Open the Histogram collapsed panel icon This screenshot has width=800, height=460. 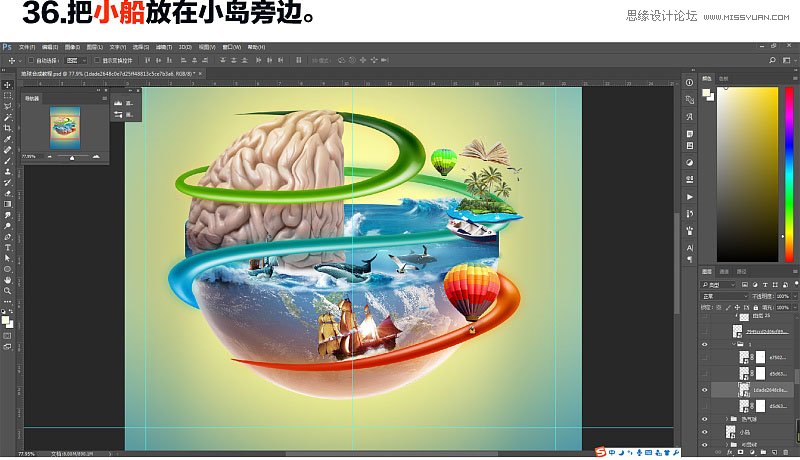pyautogui.click(x=118, y=104)
